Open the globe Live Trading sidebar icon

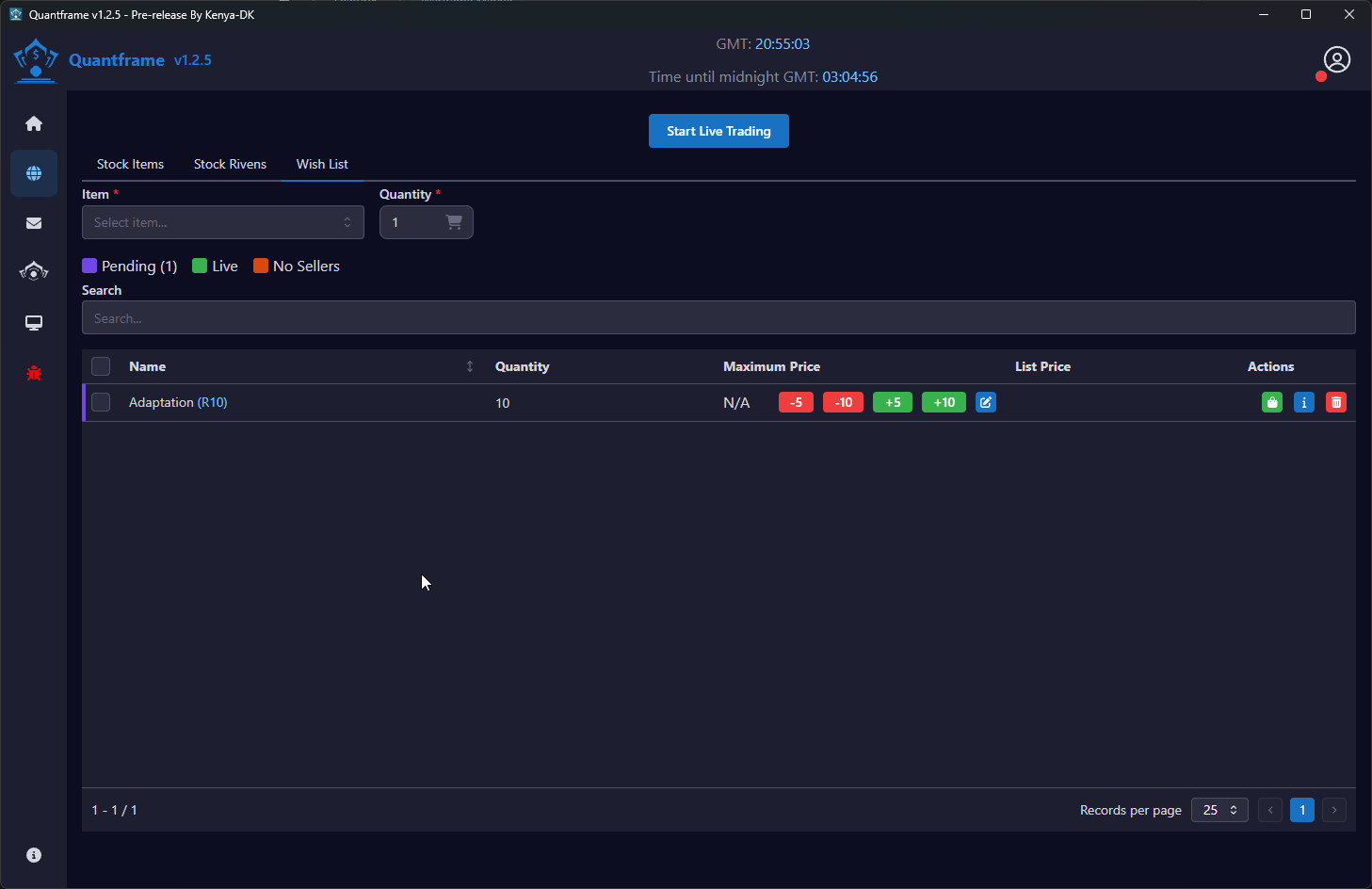(x=34, y=173)
